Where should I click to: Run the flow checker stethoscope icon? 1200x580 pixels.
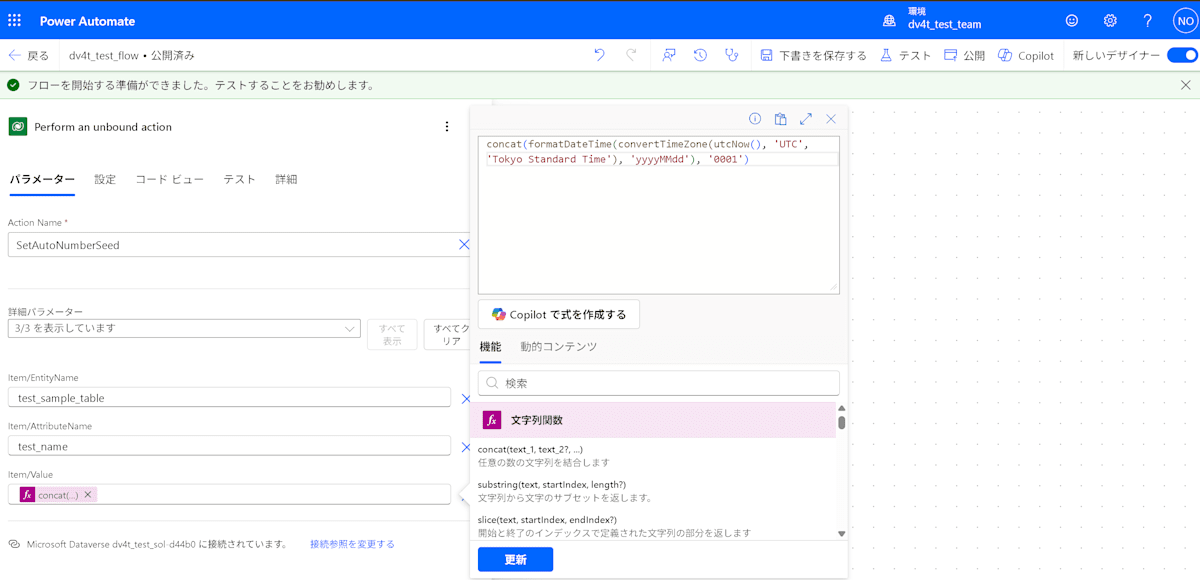pyautogui.click(x=732, y=56)
